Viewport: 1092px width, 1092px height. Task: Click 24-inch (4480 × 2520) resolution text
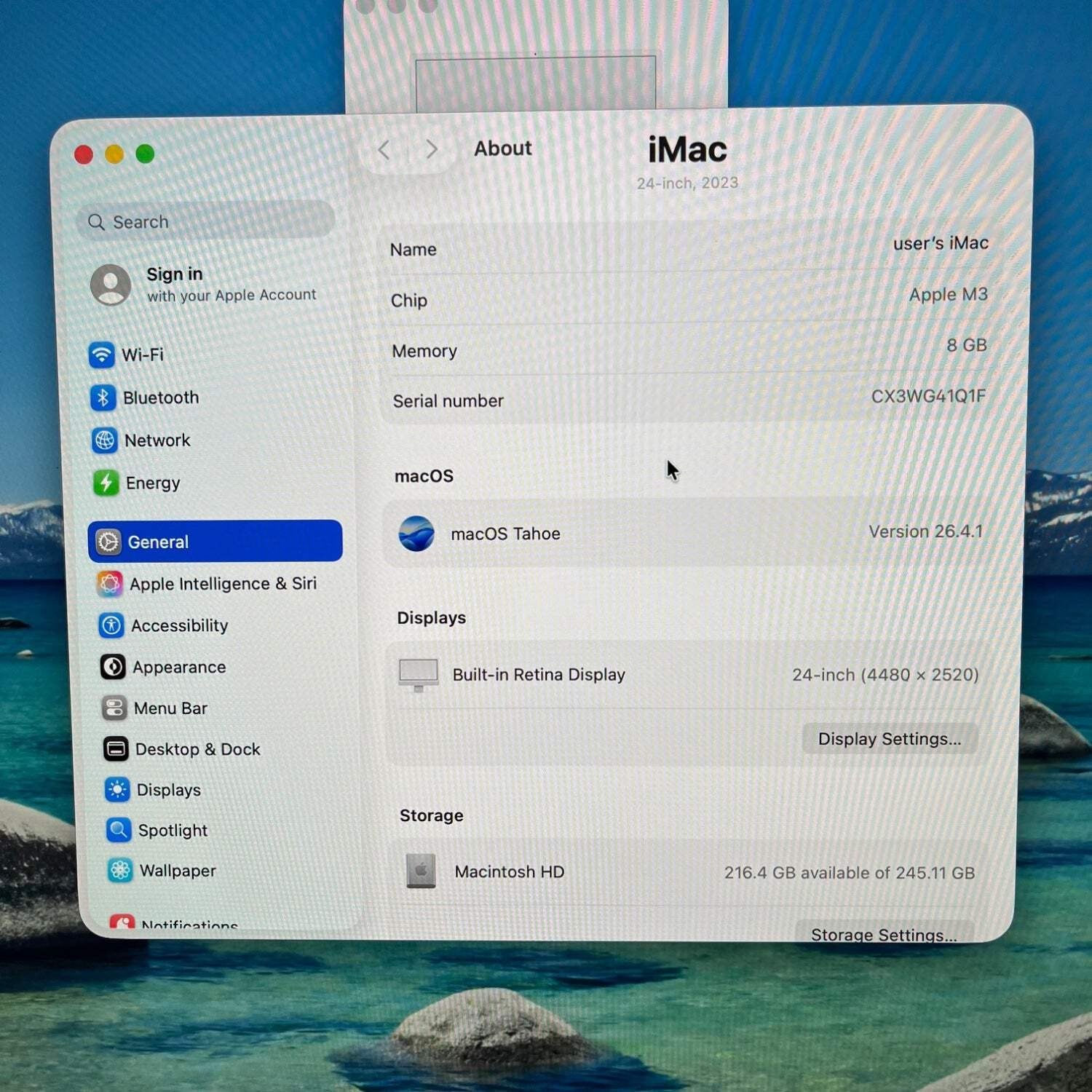coord(885,675)
